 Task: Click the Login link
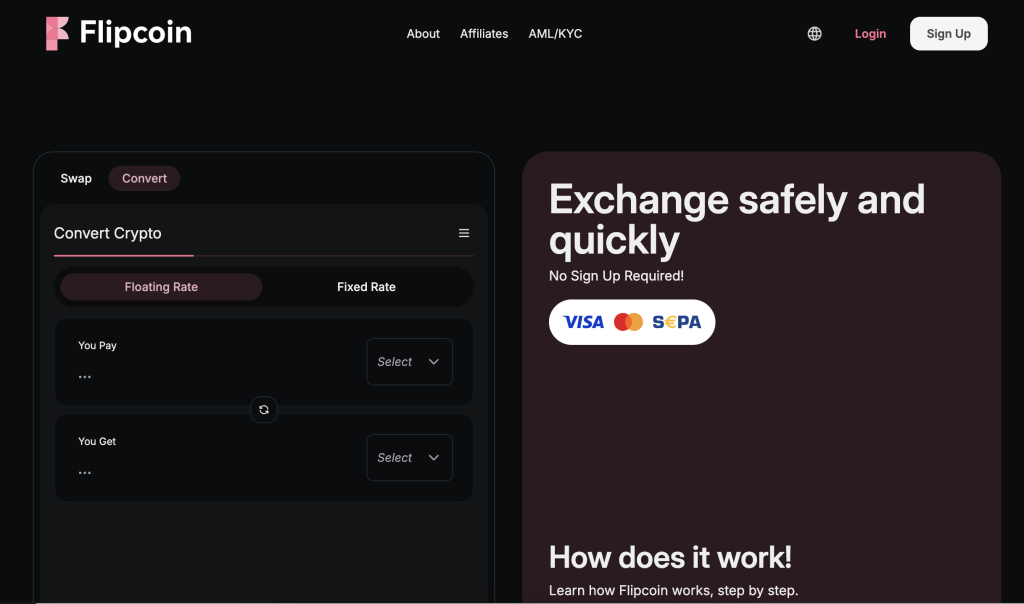(870, 34)
